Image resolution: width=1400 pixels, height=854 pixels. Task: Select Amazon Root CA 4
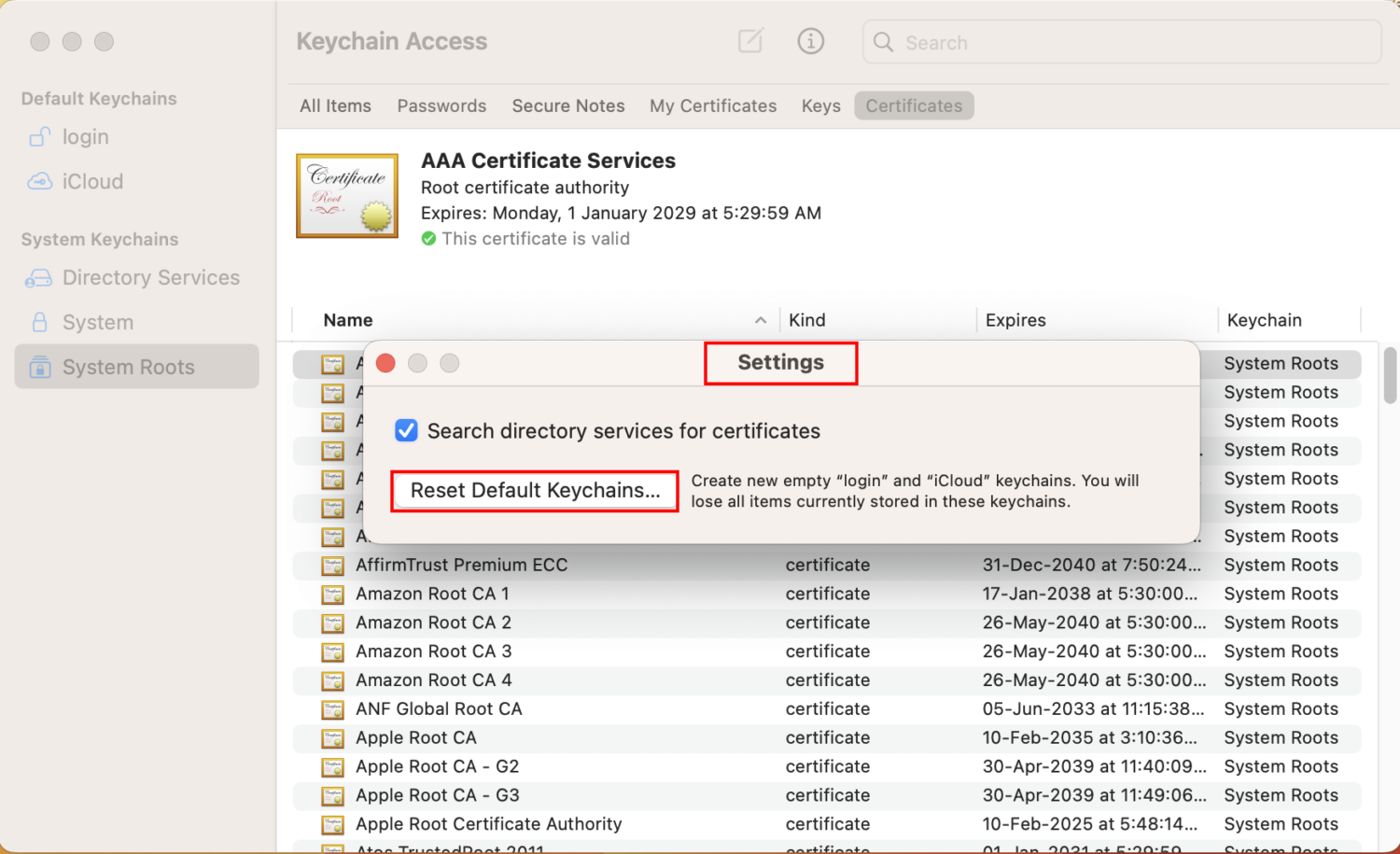[x=826, y=680]
